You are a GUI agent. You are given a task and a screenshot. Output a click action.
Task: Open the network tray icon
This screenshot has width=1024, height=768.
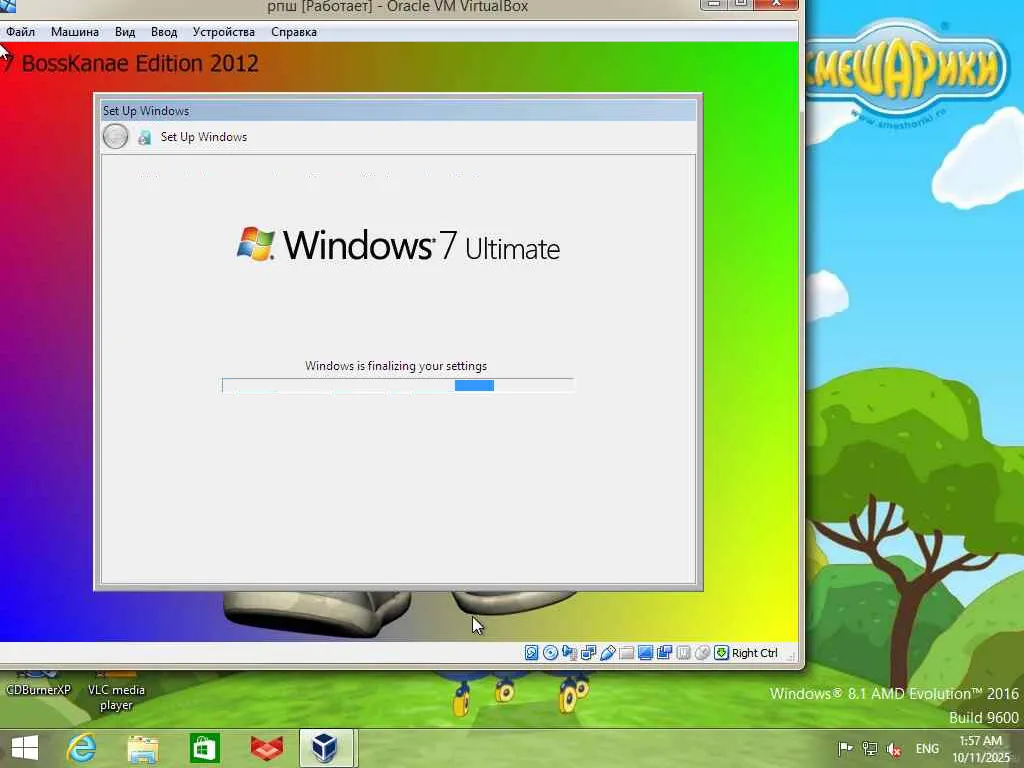coord(870,748)
